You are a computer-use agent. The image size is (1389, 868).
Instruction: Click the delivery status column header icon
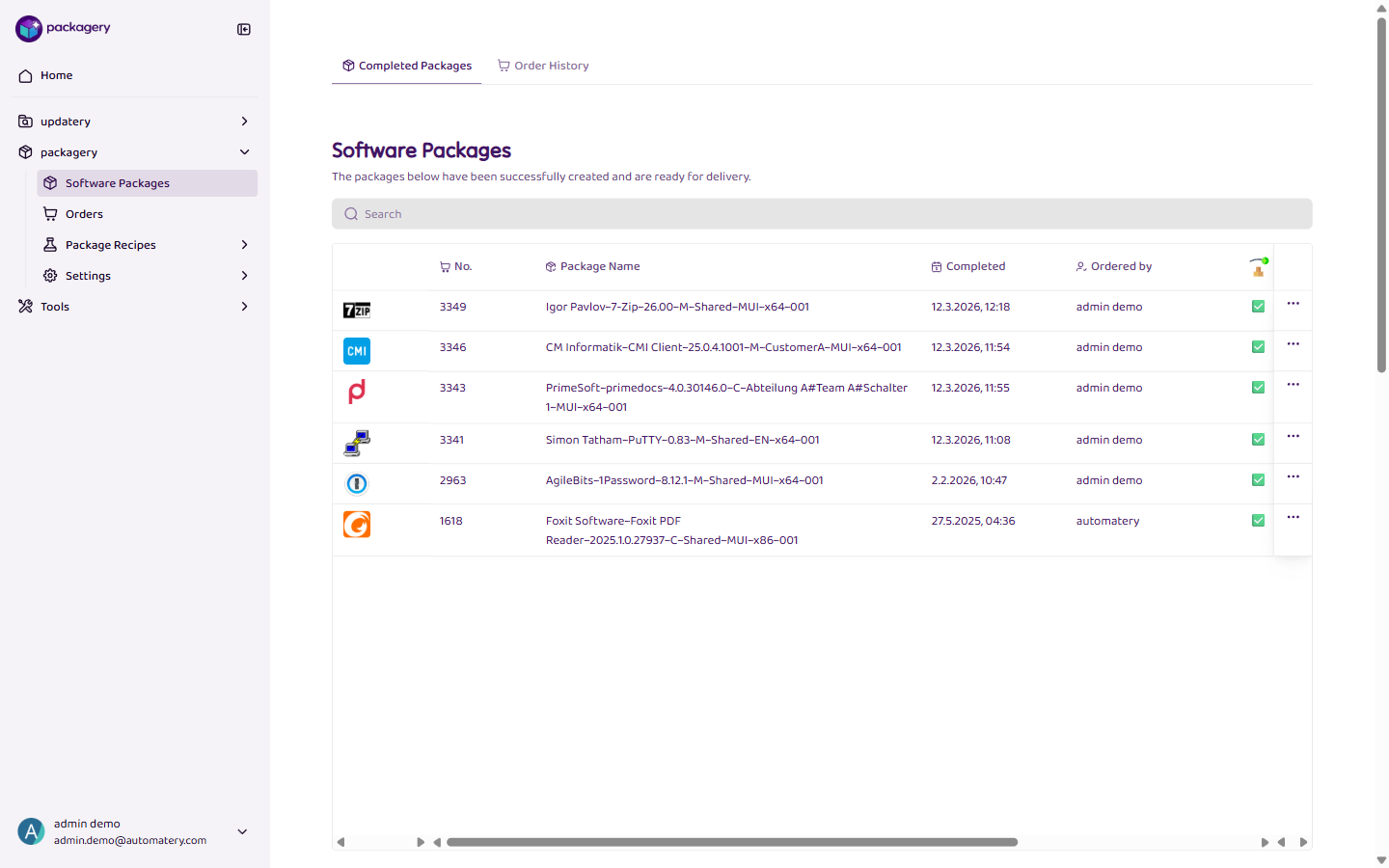(1257, 266)
